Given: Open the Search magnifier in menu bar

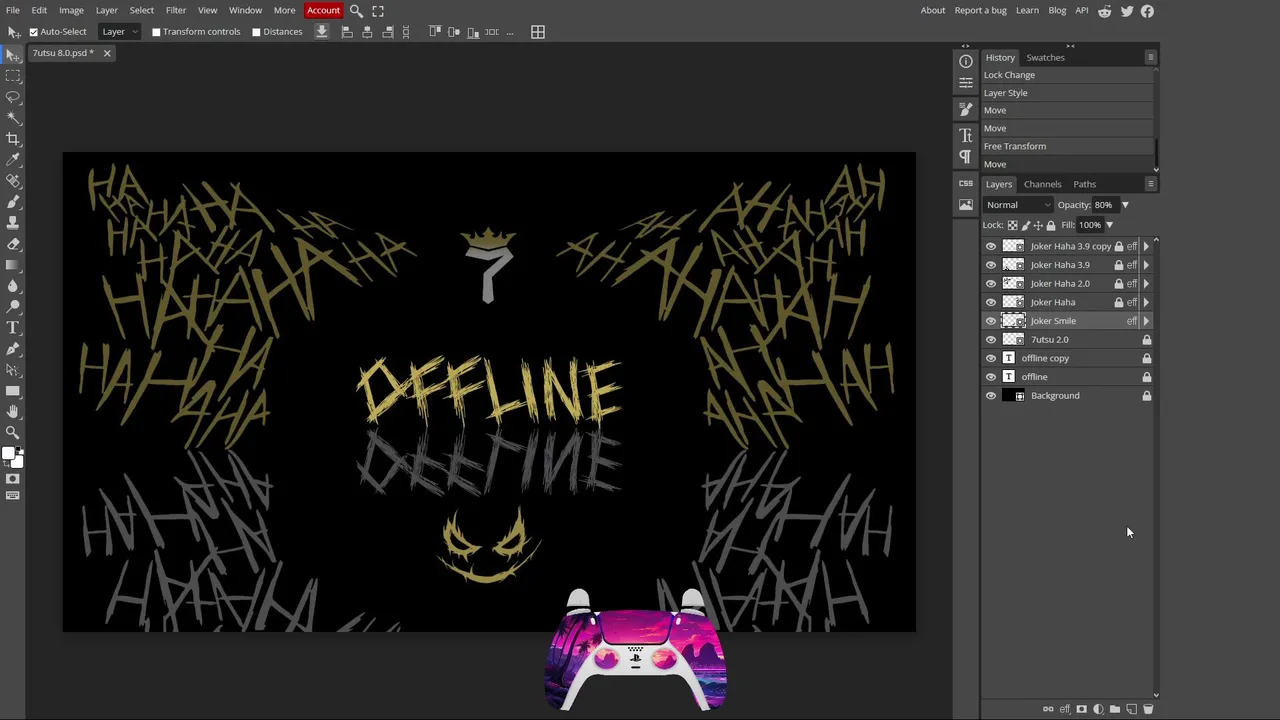Looking at the screenshot, I should (x=356, y=10).
